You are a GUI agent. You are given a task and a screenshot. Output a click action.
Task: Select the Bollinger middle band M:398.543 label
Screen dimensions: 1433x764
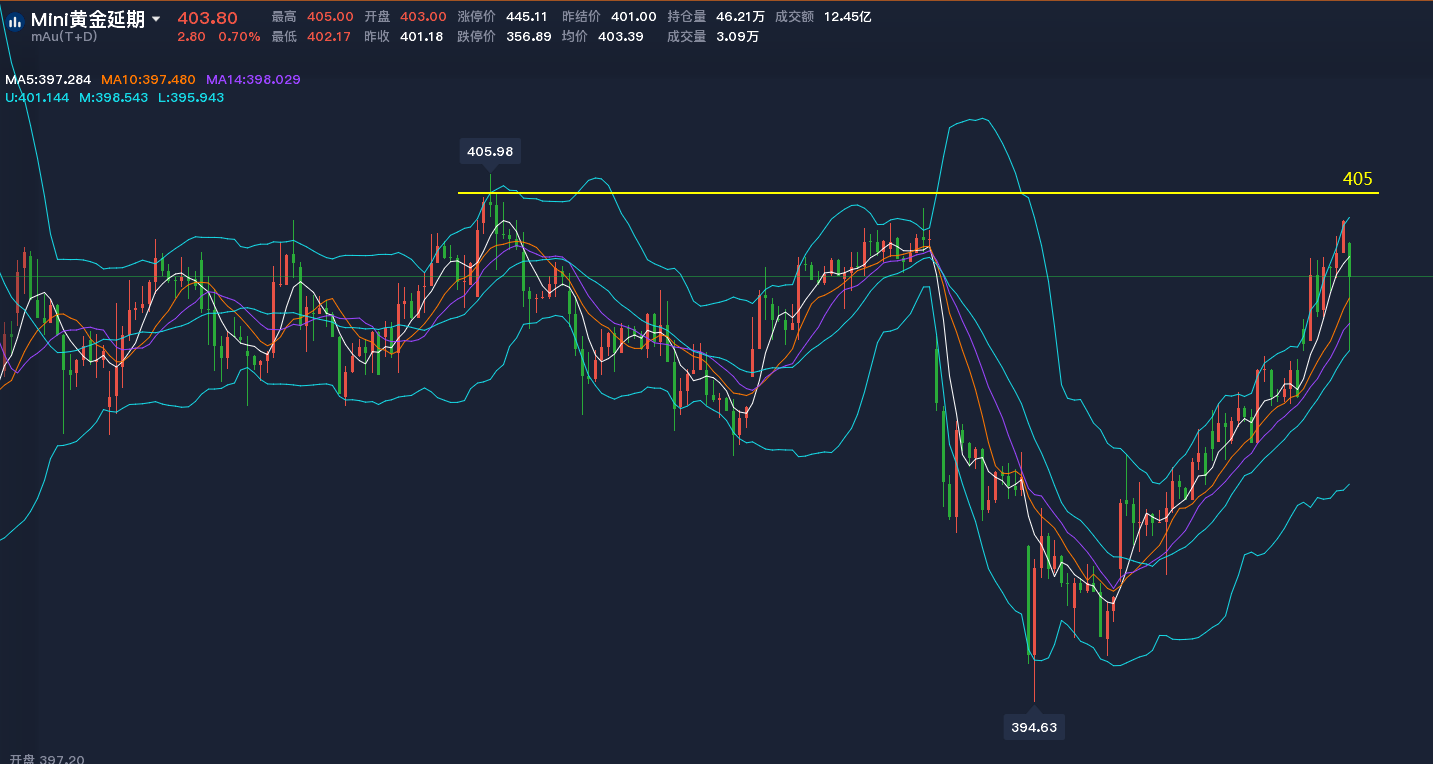tap(114, 97)
